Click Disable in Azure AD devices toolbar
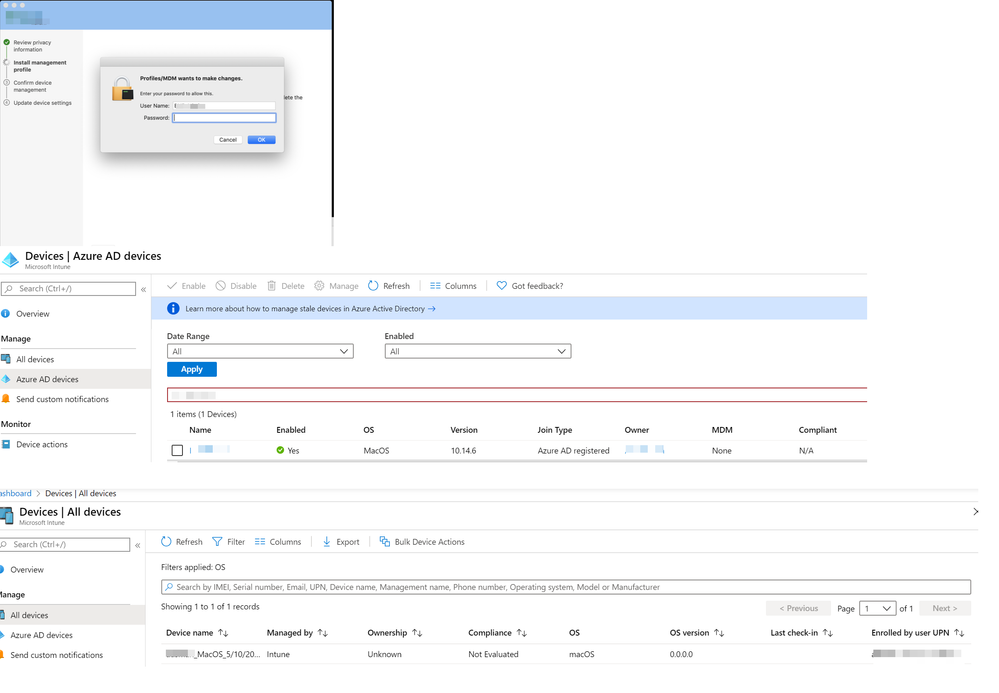999x693 pixels. (236, 286)
